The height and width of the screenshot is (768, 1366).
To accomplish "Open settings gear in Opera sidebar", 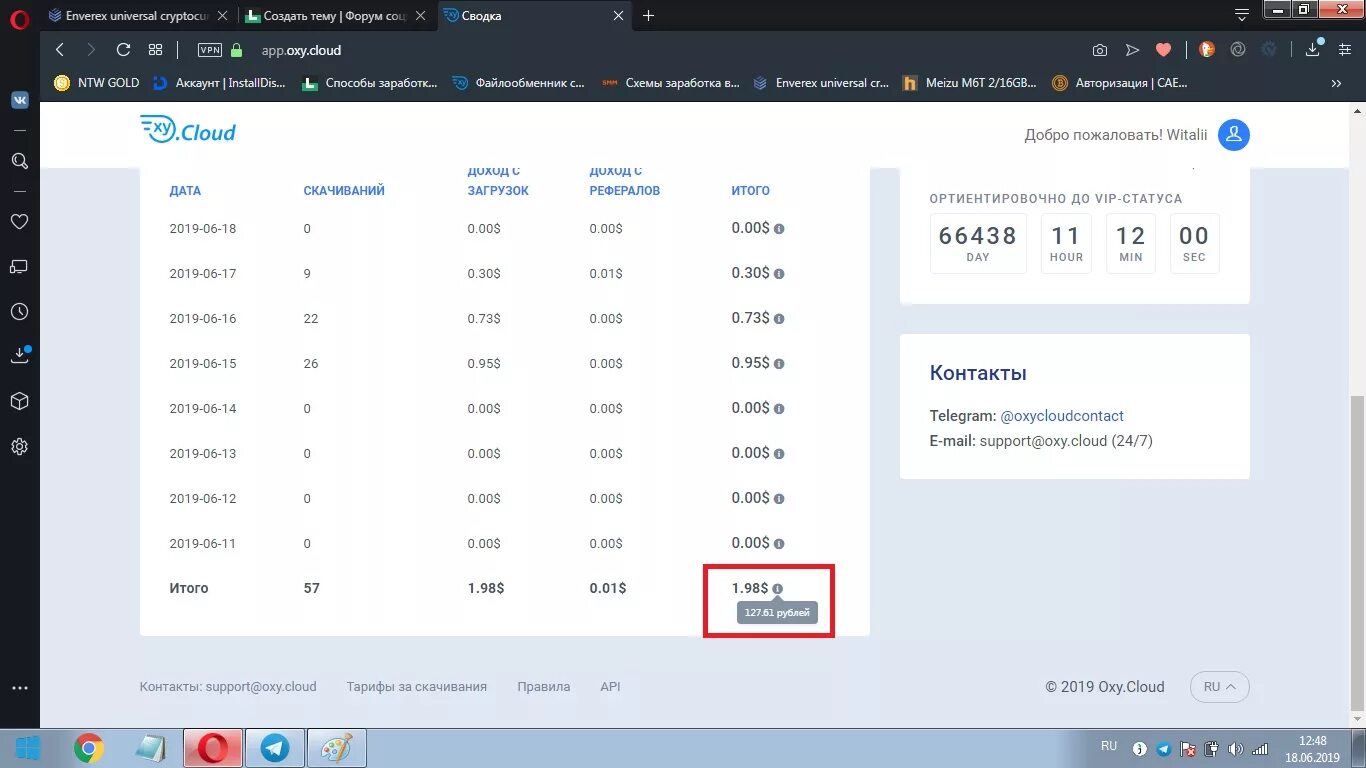I will coord(19,446).
